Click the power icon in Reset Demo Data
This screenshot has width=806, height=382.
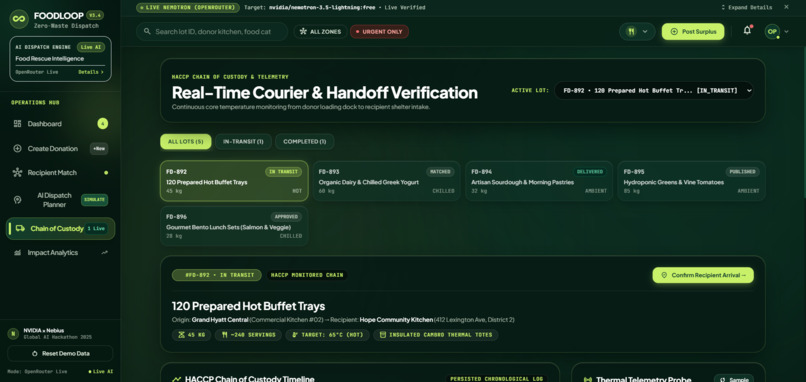pyautogui.click(x=35, y=354)
